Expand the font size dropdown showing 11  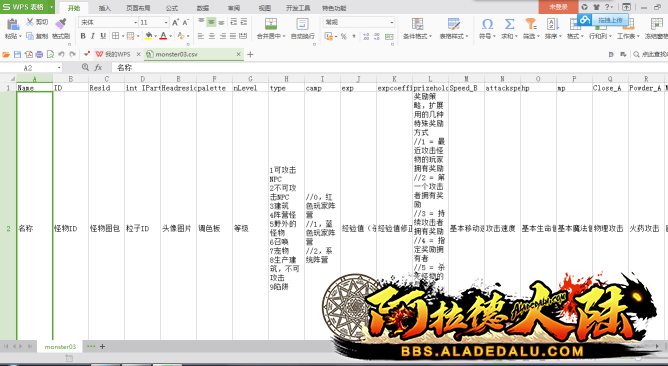coord(166,23)
